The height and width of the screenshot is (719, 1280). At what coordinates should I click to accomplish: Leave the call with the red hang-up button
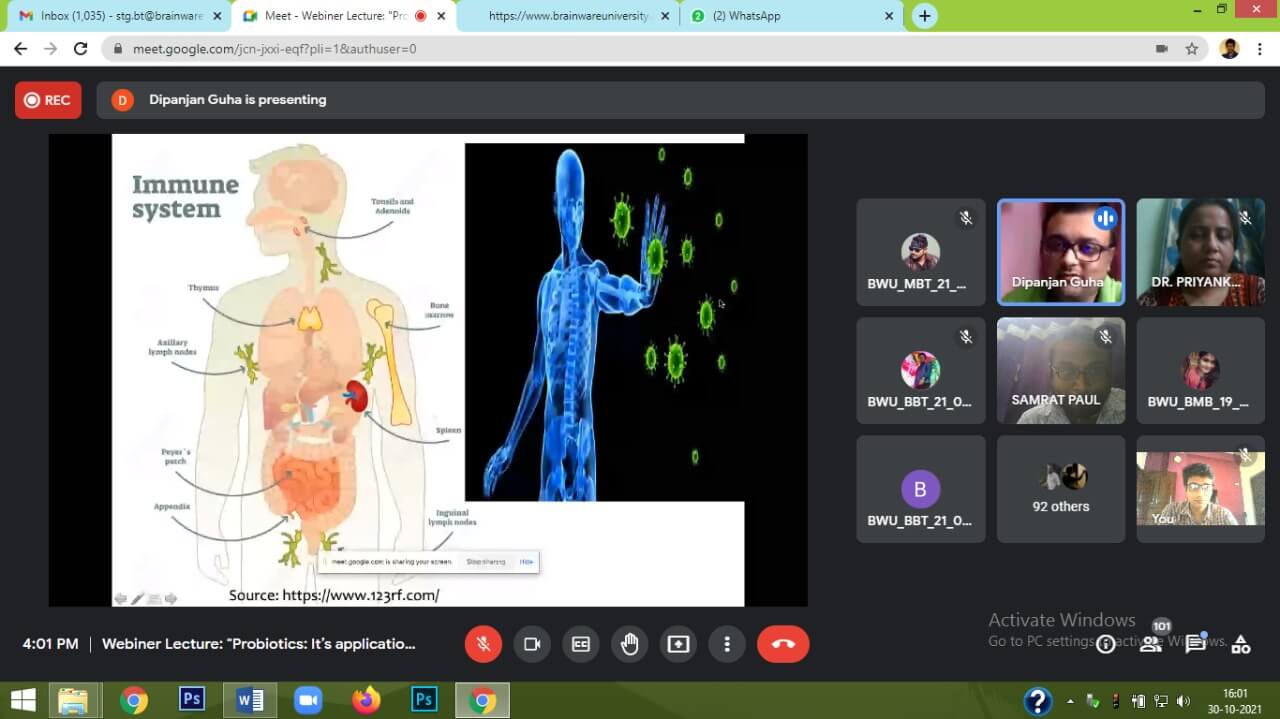[783, 644]
